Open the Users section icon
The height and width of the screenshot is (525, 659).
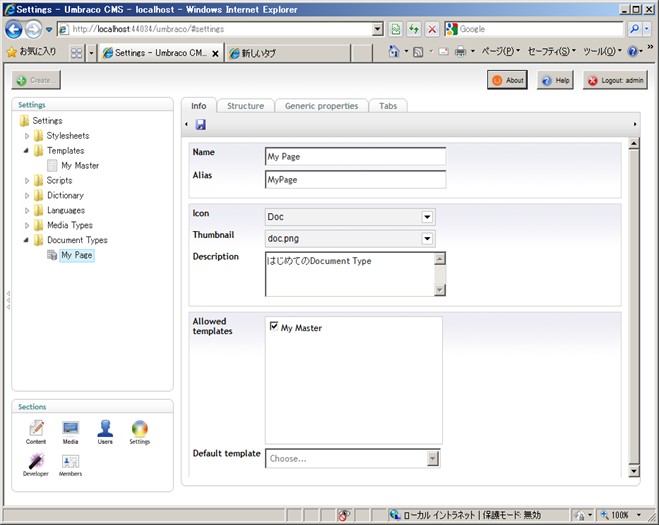[105, 432]
